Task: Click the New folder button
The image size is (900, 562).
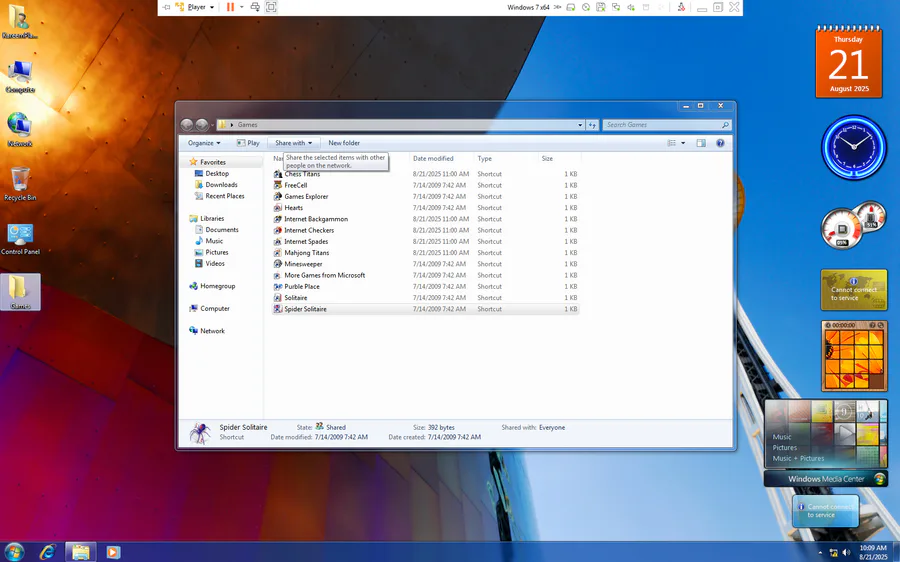Action: tap(344, 143)
